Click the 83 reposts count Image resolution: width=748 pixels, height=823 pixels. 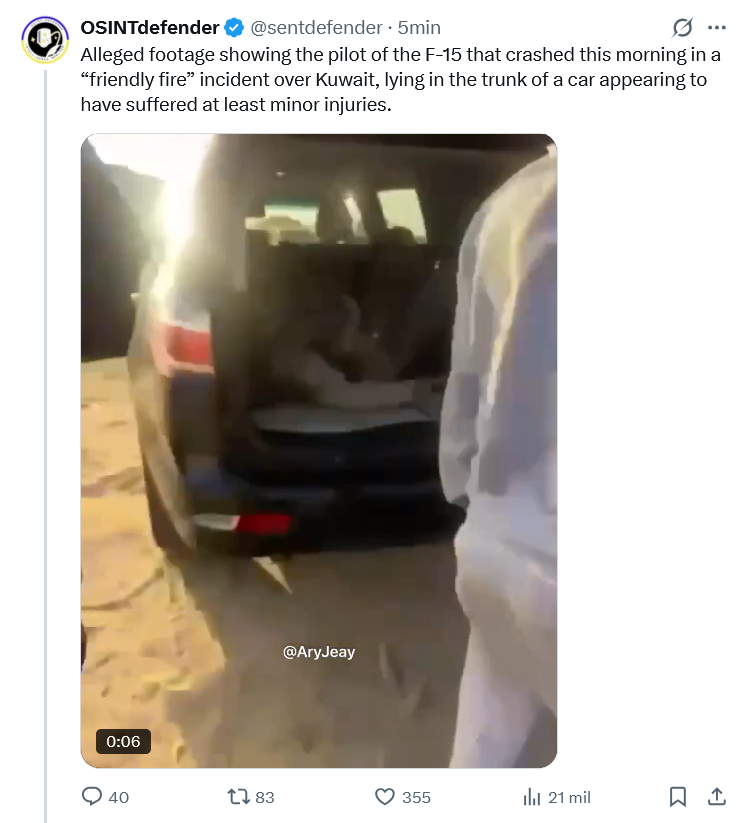[x=265, y=797]
